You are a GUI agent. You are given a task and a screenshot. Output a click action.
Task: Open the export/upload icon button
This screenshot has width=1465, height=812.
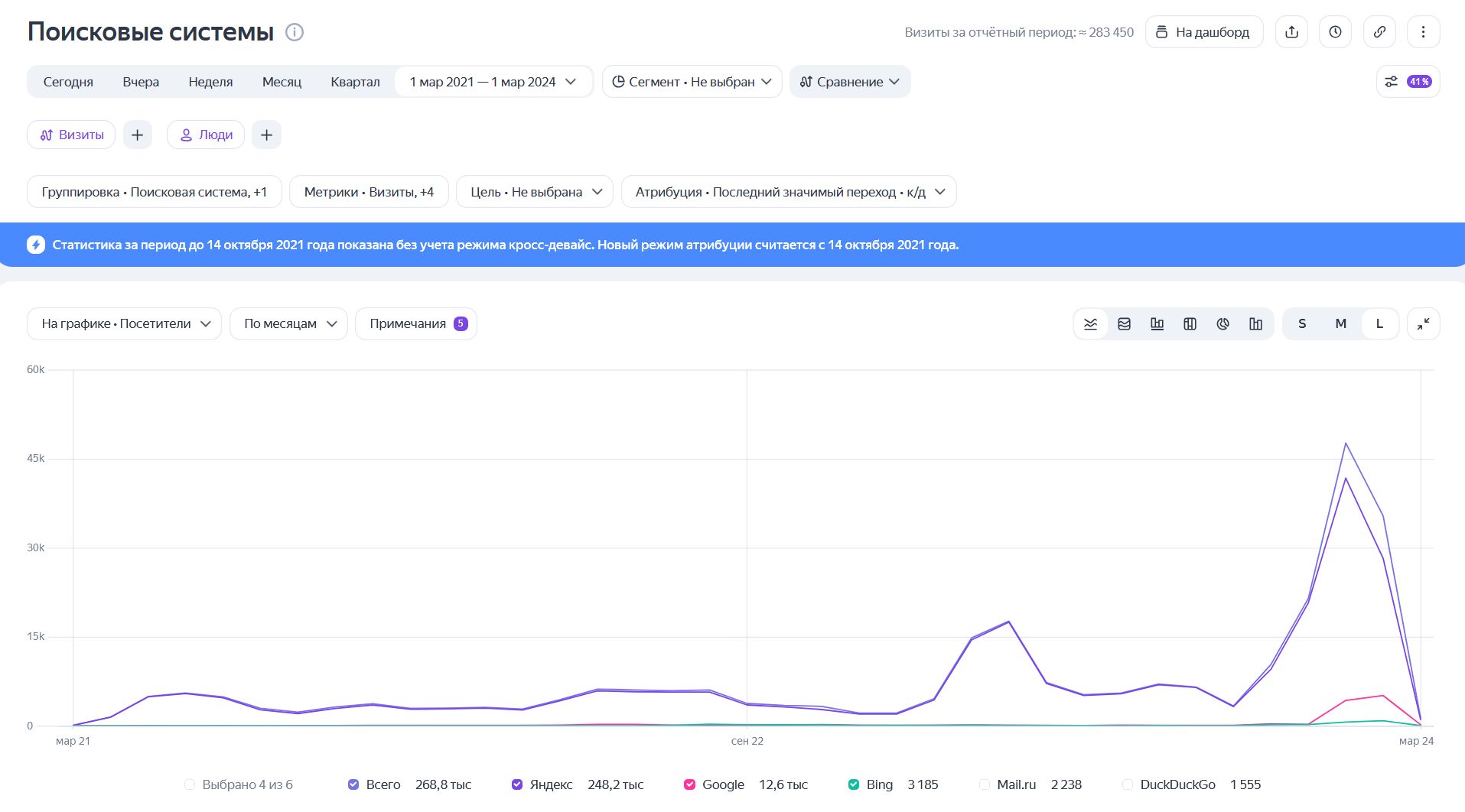pos(1291,32)
